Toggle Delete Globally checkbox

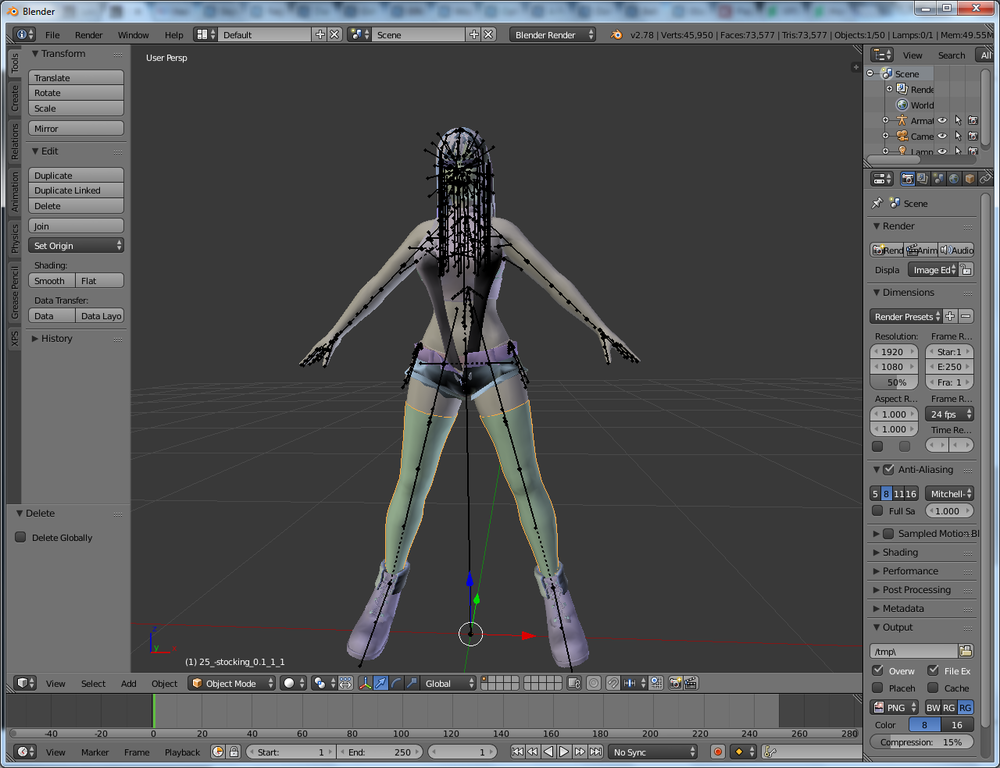(20, 537)
